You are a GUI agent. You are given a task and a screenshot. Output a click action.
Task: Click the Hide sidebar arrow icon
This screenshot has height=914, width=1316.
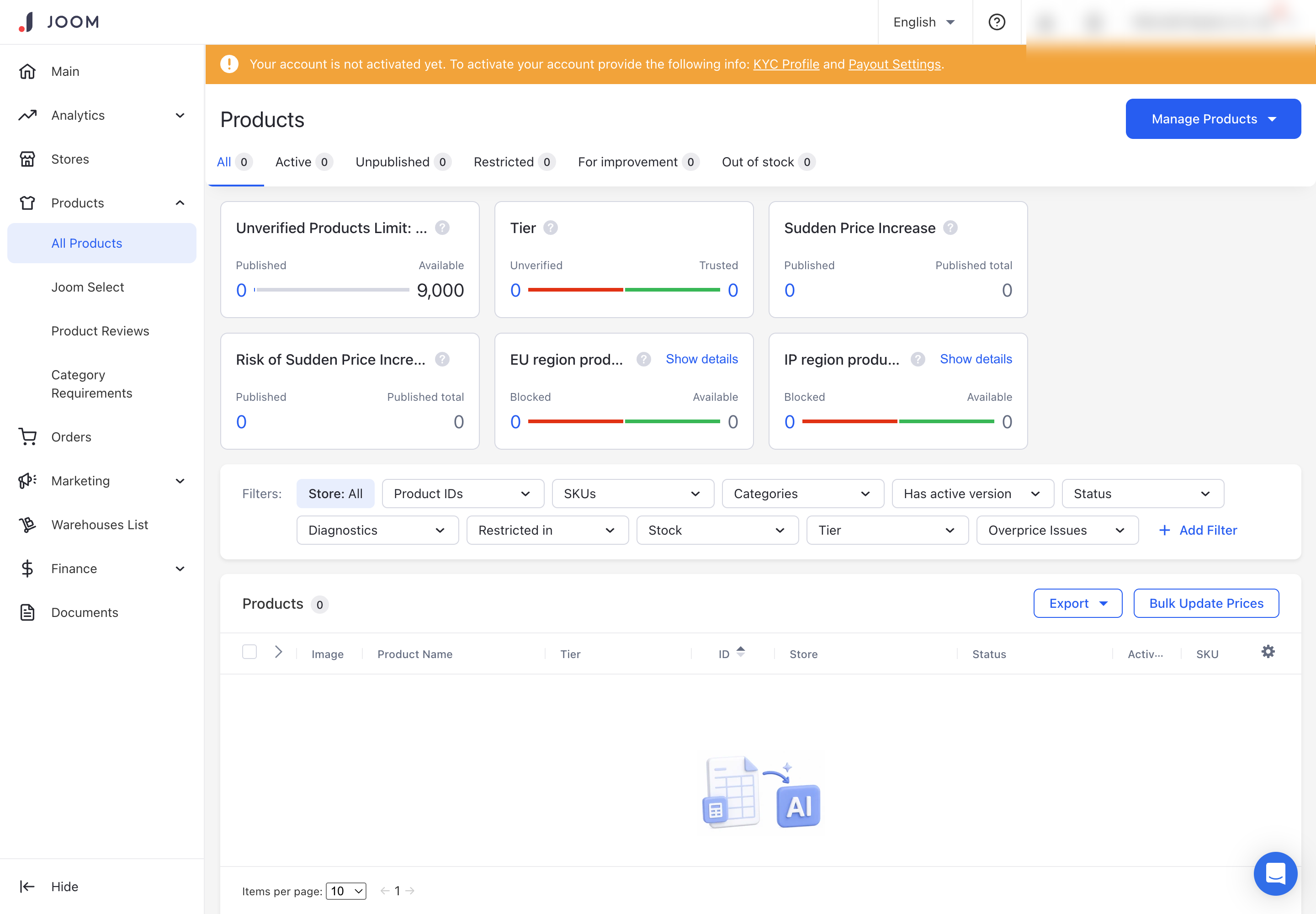click(27, 887)
